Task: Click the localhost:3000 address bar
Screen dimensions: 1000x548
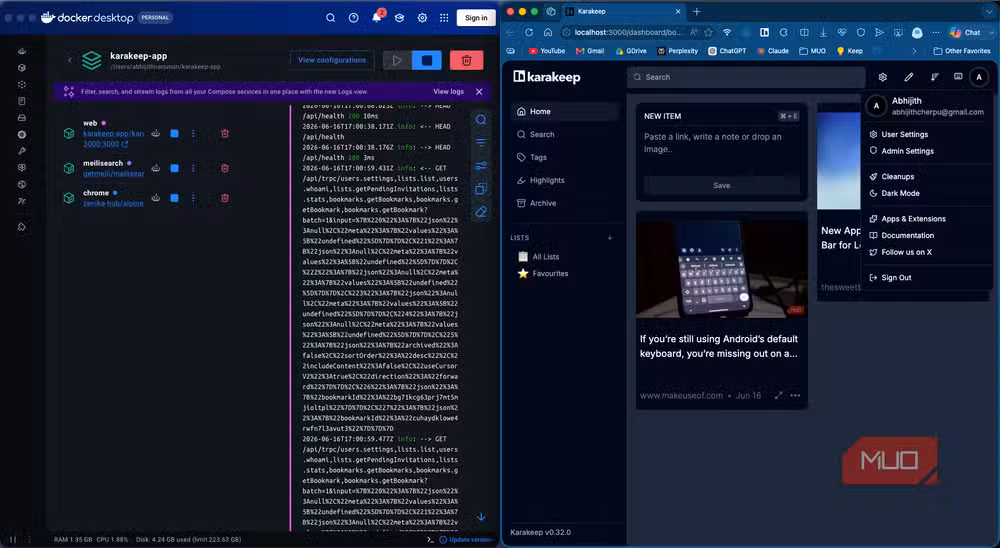Action: (x=628, y=32)
